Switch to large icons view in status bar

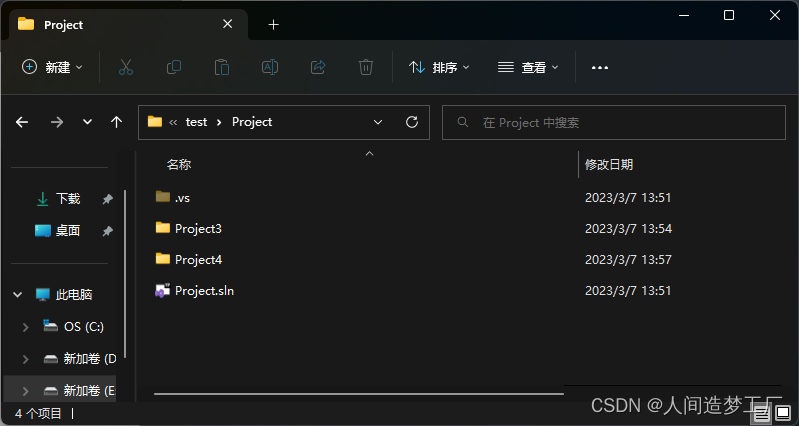coord(783,412)
